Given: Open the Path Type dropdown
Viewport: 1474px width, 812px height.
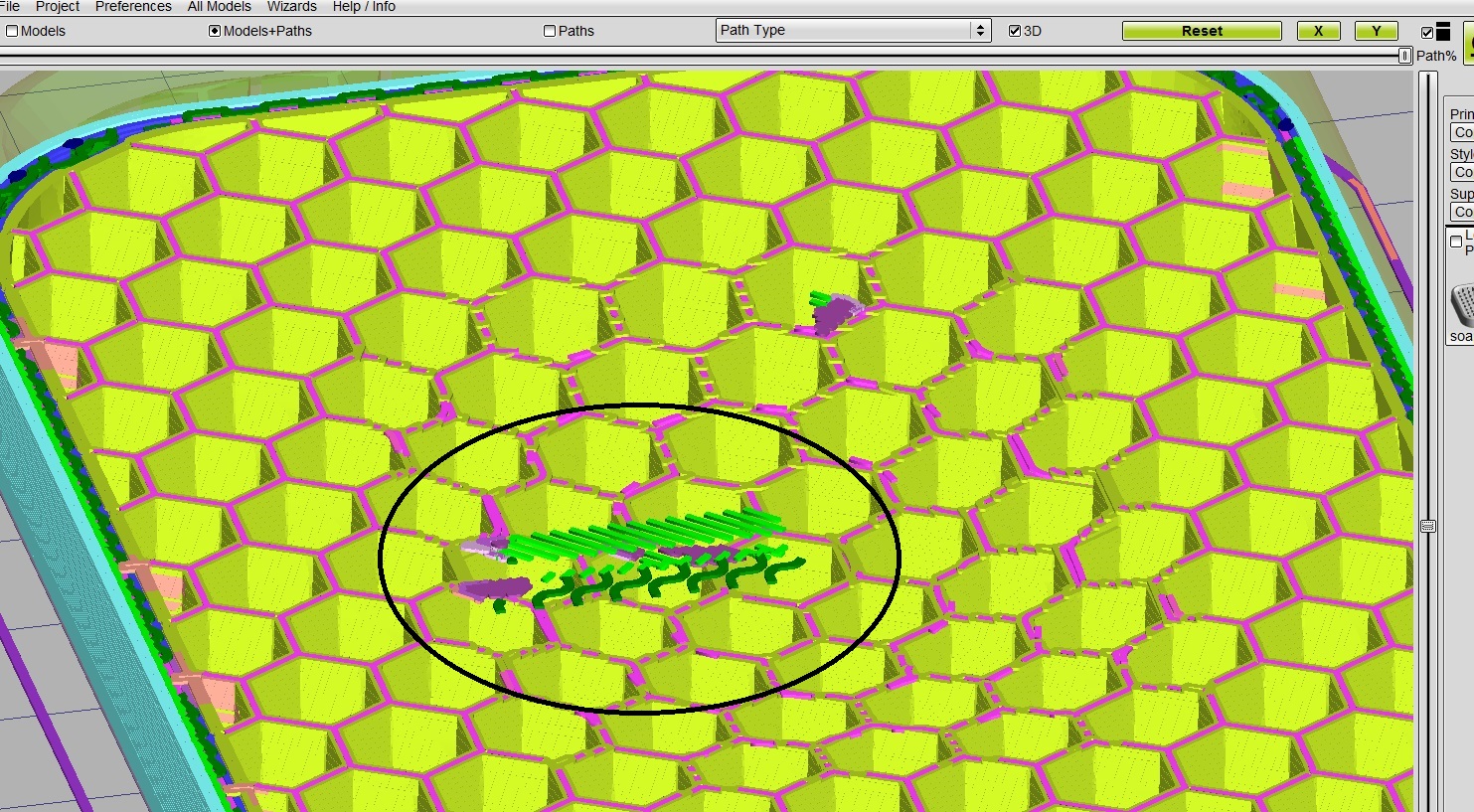Looking at the screenshot, I should point(854,31).
